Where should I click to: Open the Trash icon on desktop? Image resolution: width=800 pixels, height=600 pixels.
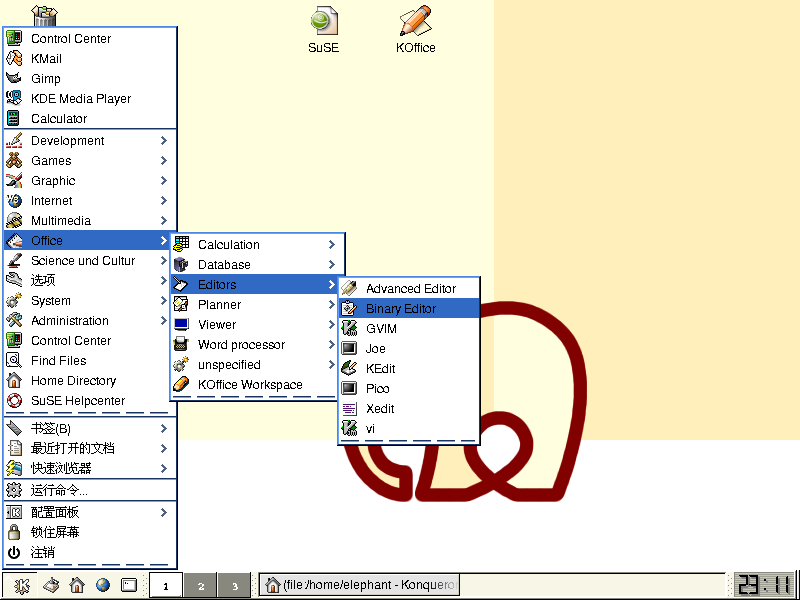pyautogui.click(x=44, y=15)
